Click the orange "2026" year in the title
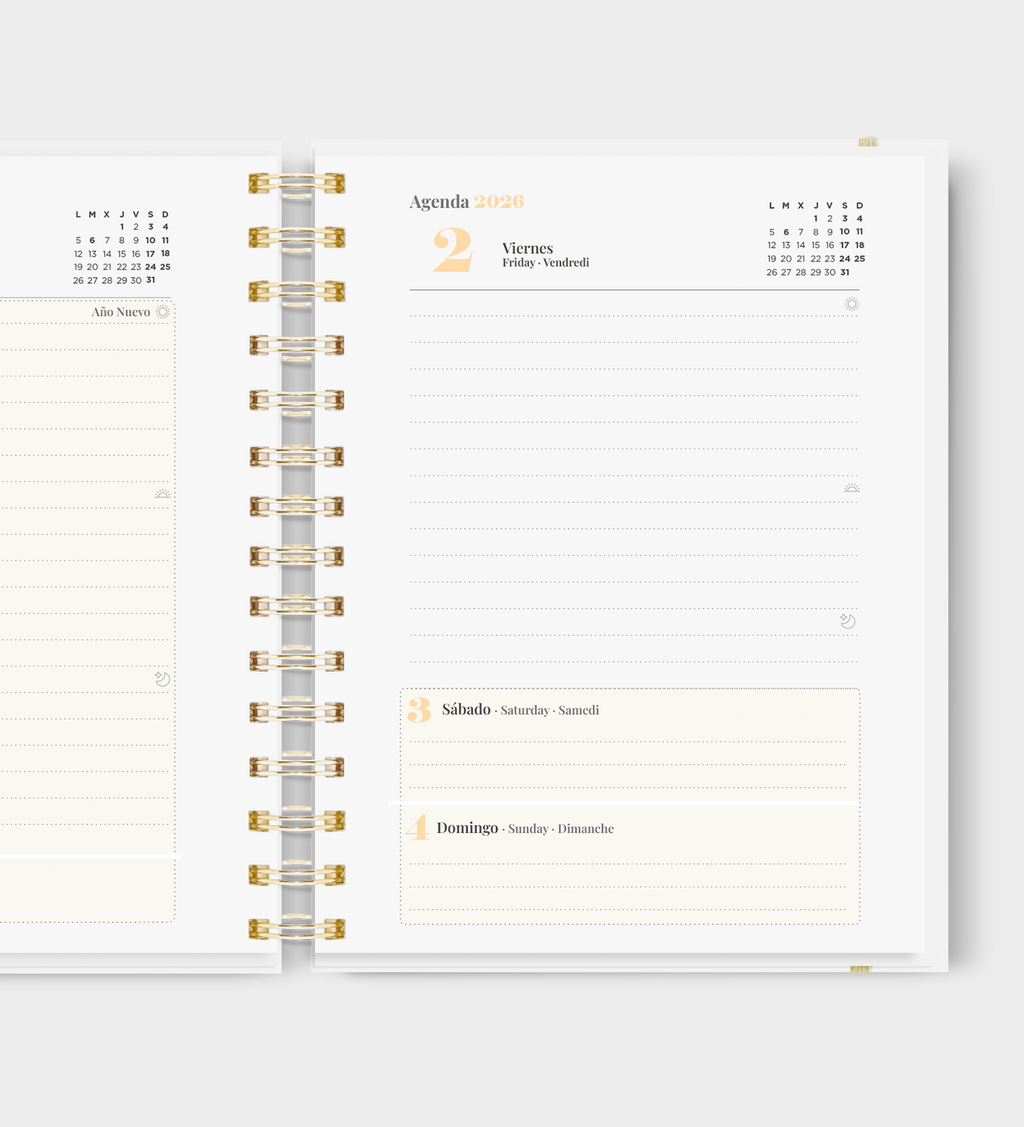 click(x=499, y=201)
